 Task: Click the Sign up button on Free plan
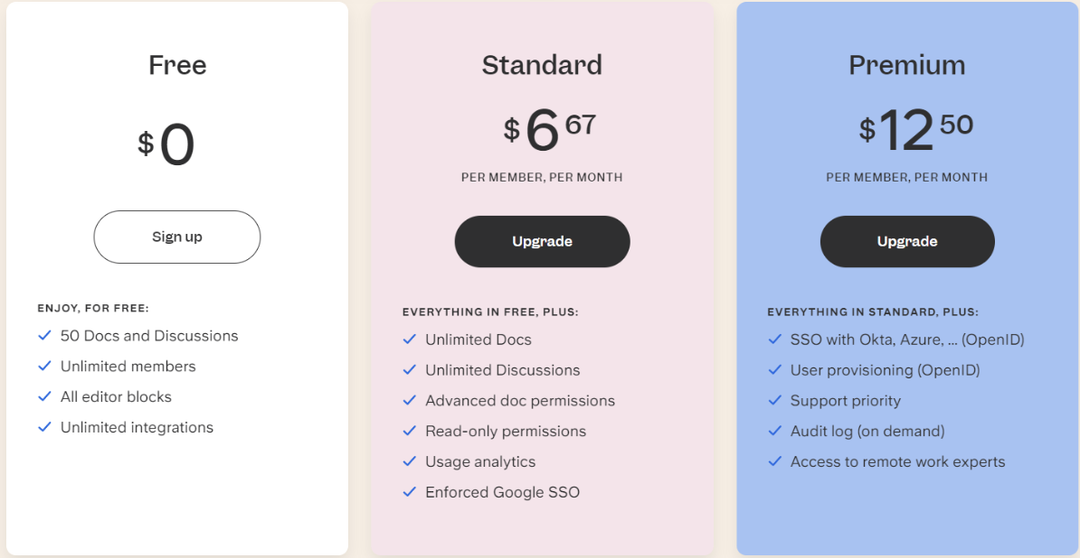coord(177,237)
